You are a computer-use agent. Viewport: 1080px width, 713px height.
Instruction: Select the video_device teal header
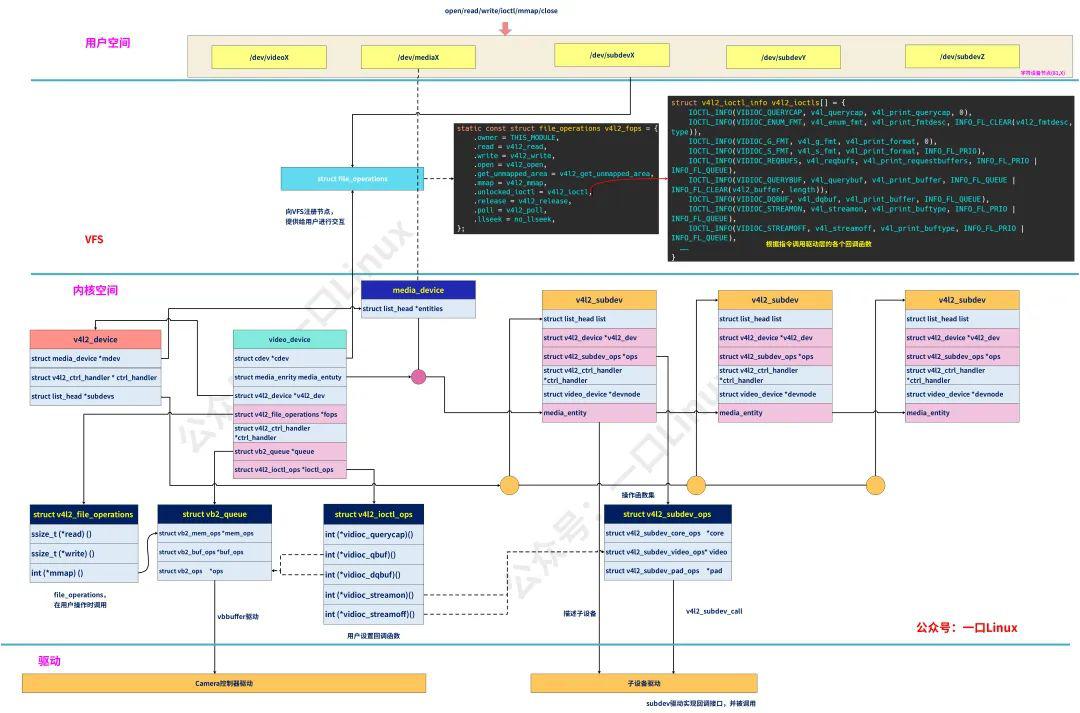click(289, 339)
